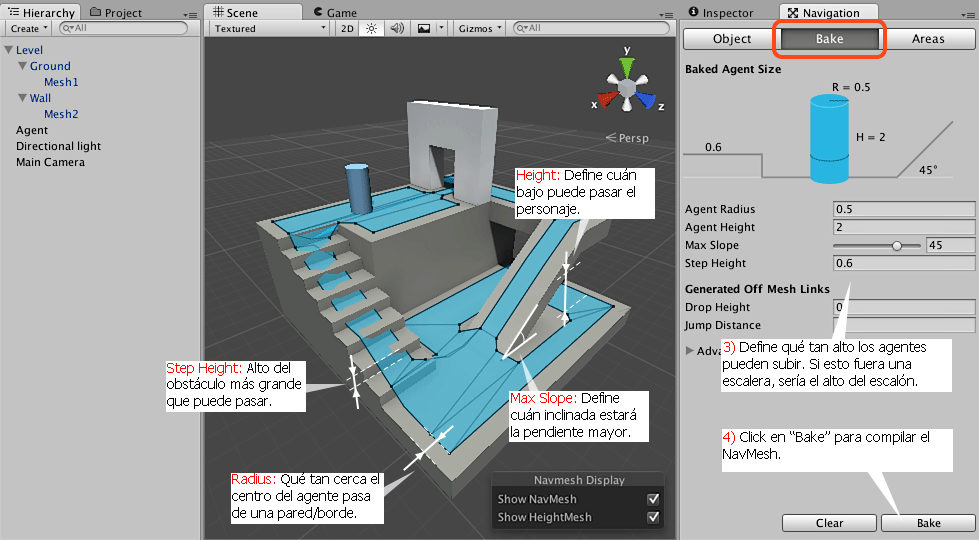Screen dimensions: 979x540
Task: Uncheck the Show HeightMesh checkbox
Action: pos(653,517)
